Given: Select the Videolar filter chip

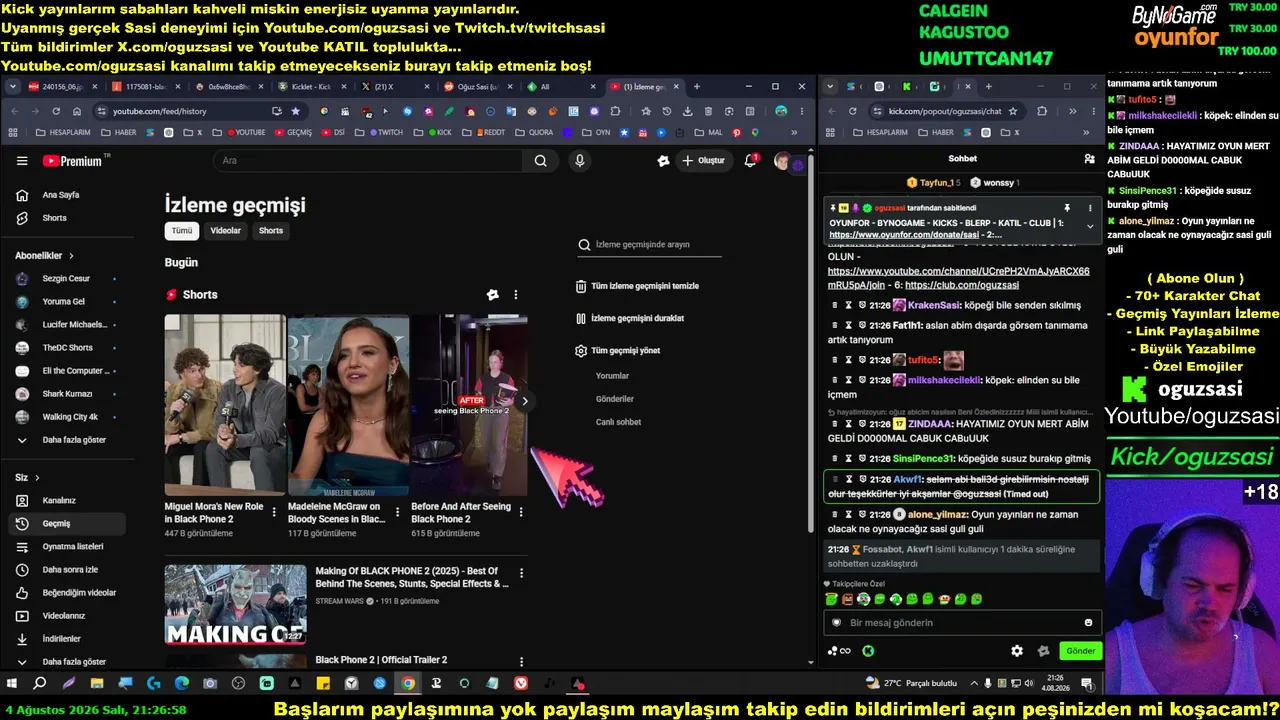Looking at the screenshot, I should coord(225,231).
